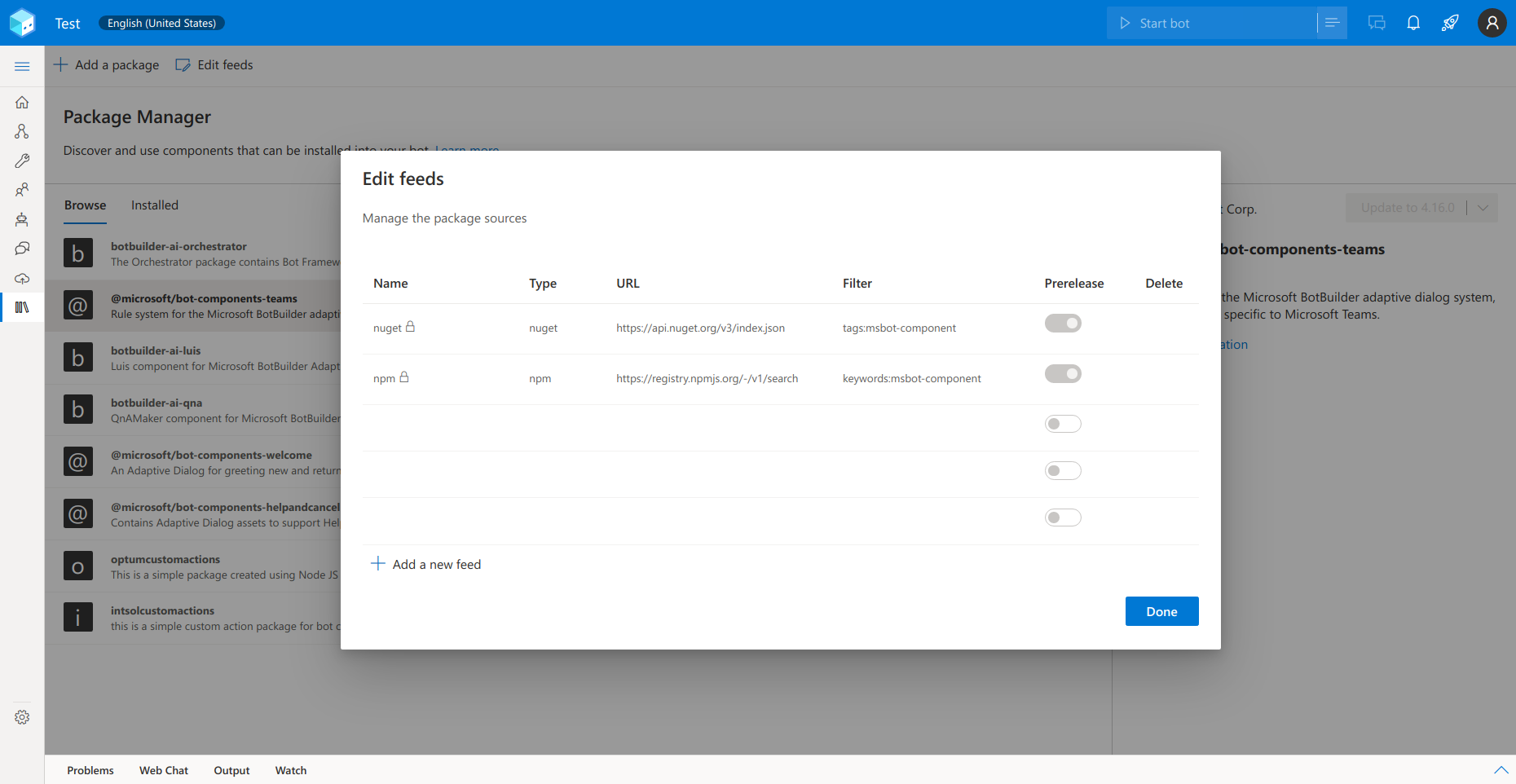Open the Watch tab
The image size is (1516, 784).
291,770
